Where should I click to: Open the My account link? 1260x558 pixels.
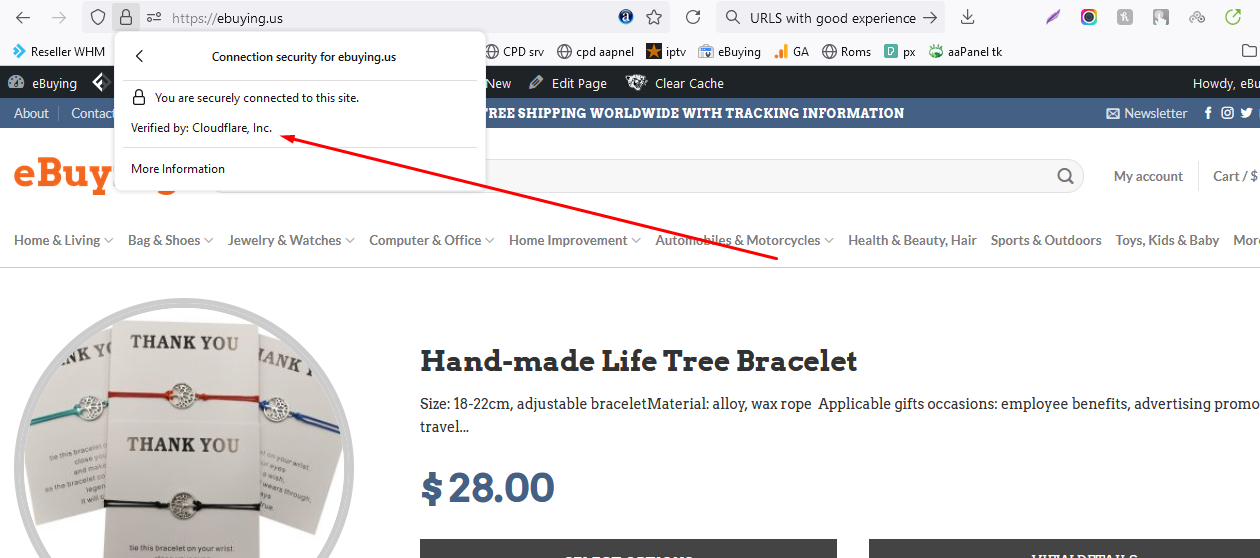pyautogui.click(x=1148, y=176)
